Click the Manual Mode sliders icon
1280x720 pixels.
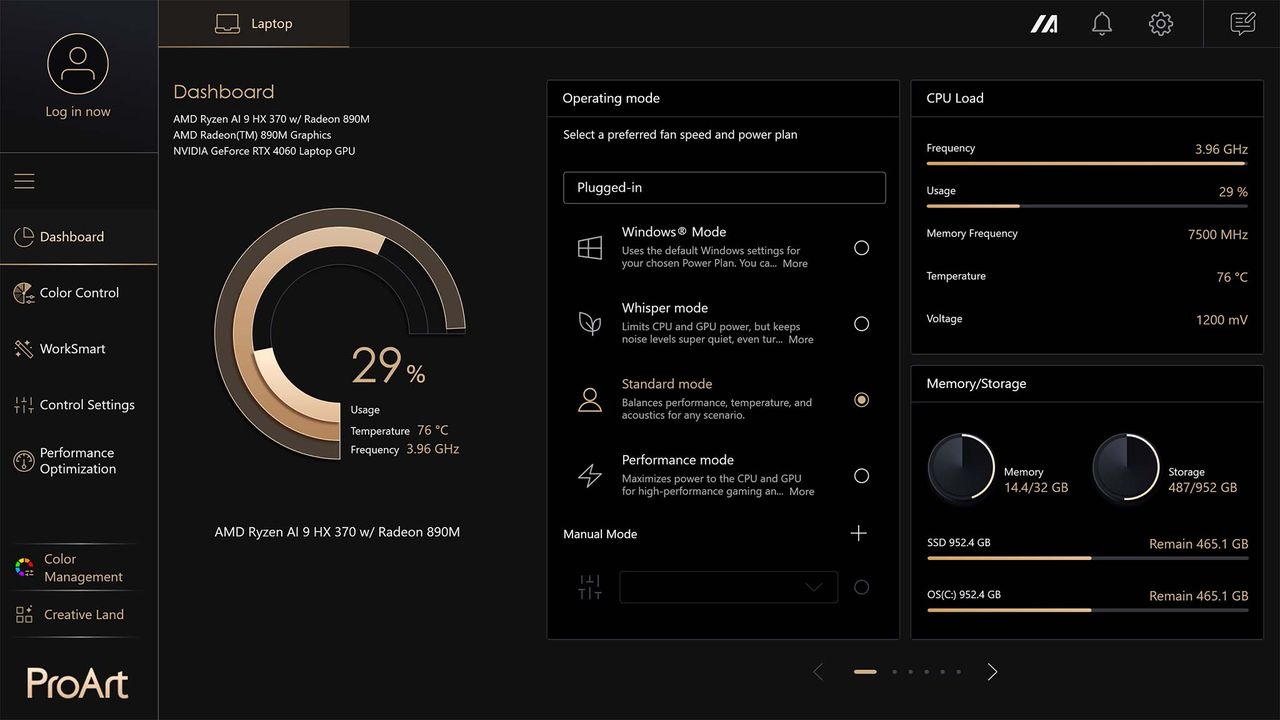(590, 587)
